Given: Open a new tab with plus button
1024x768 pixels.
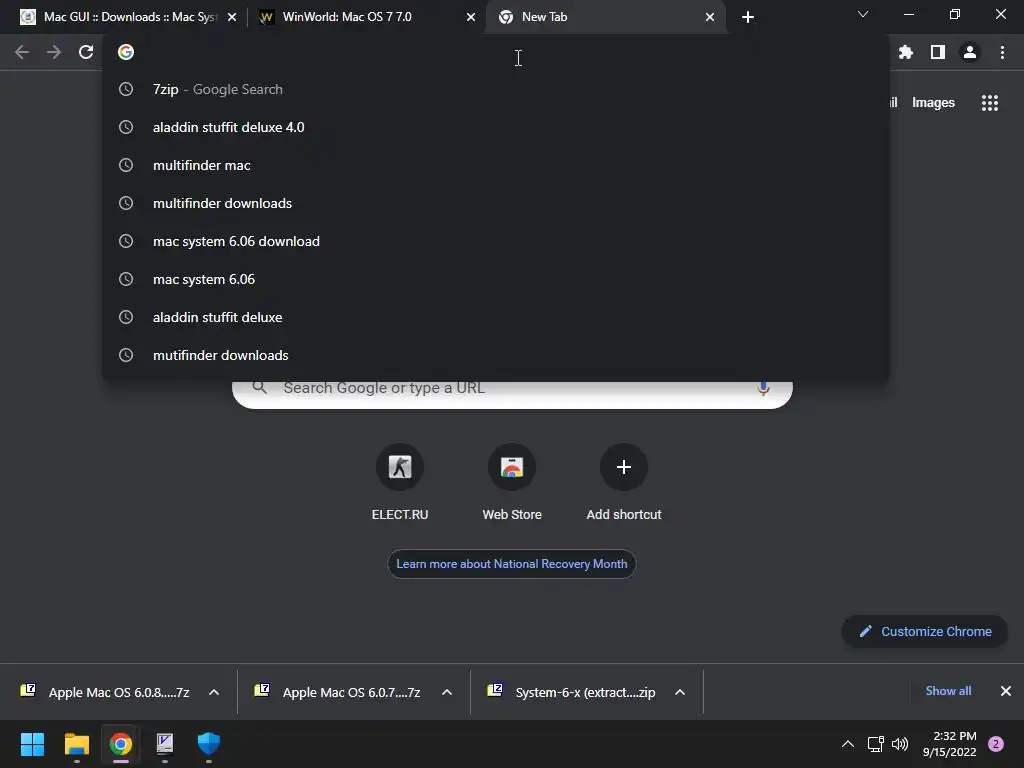Looking at the screenshot, I should pos(748,17).
